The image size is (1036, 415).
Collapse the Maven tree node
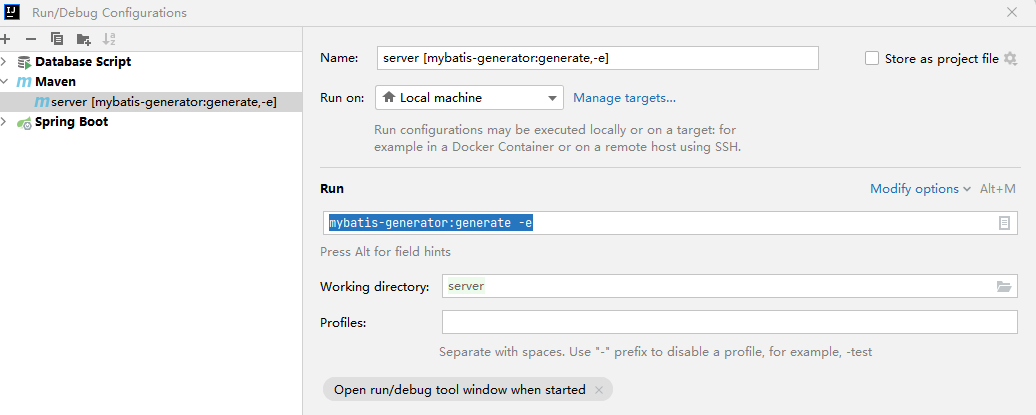pyautogui.click(x=5, y=82)
